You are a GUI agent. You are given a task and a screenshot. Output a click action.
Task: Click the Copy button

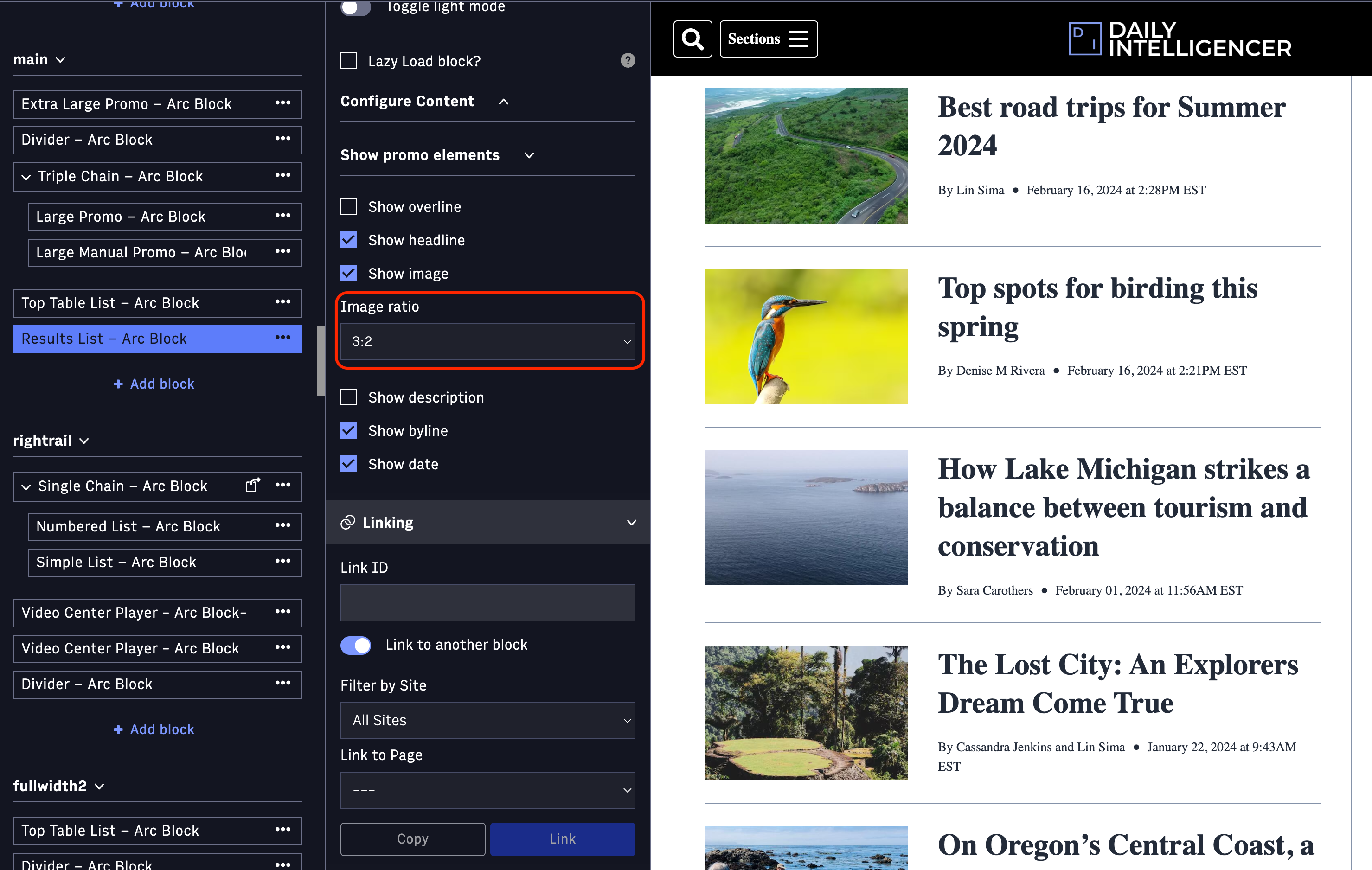click(412, 838)
